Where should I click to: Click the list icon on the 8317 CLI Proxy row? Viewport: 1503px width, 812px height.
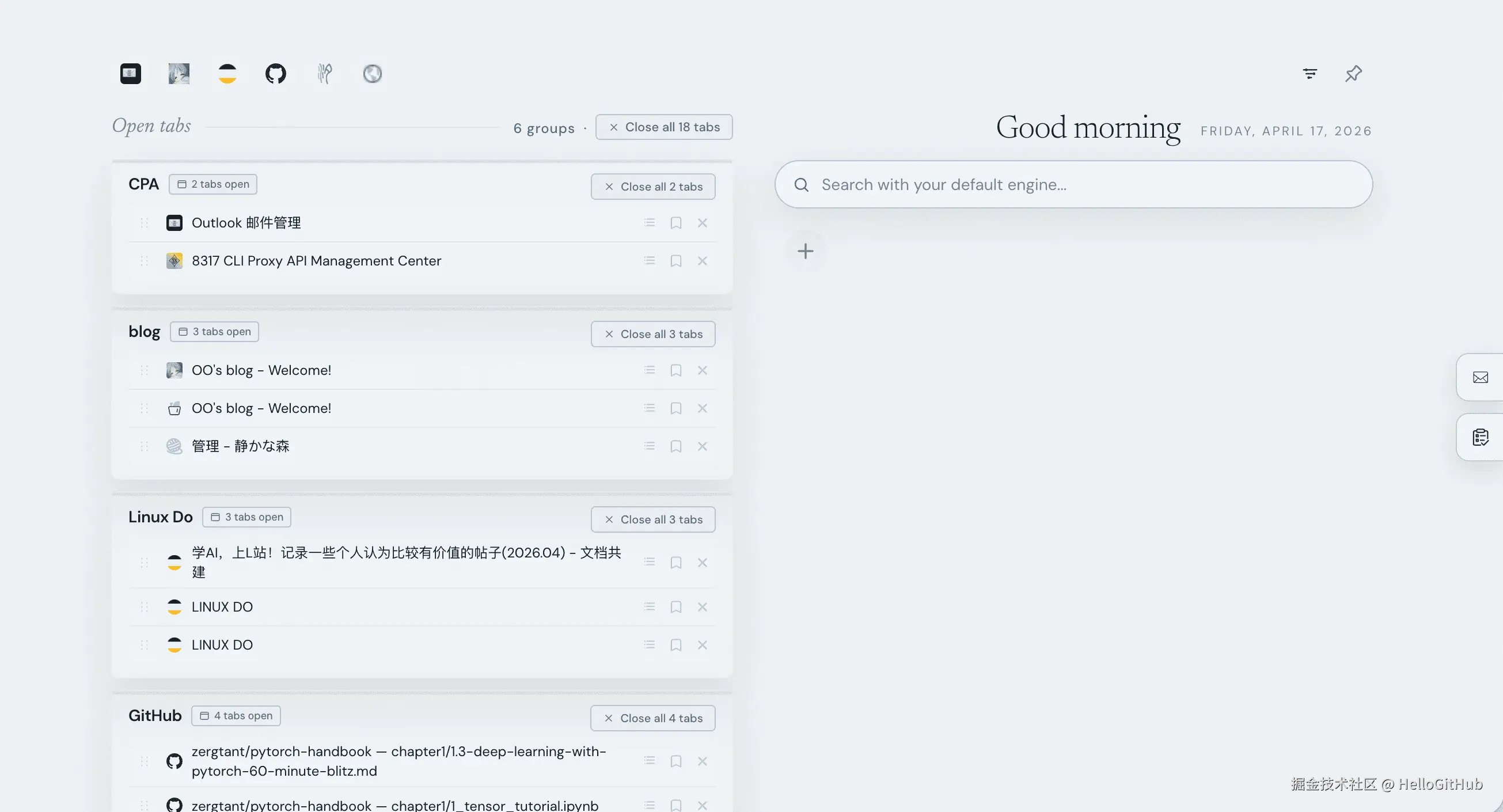[x=650, y=260]
